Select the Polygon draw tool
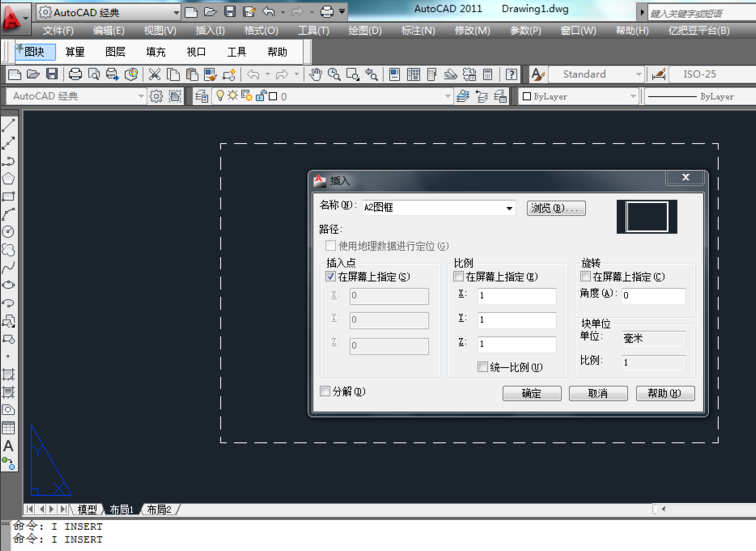 (9, 179)
